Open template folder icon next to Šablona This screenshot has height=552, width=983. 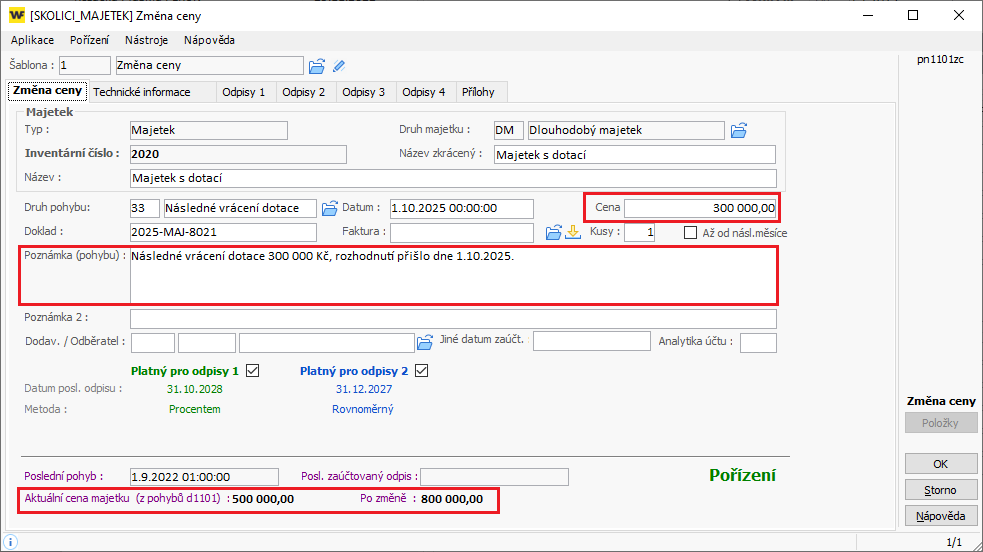pyautogui.click(x=317, y=66)
